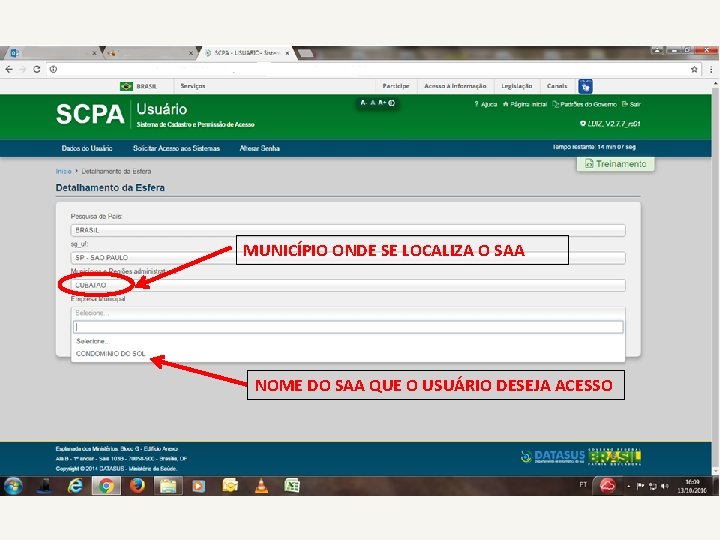The image size is (720, 540).
Task: Open the Chrome three-dot menu
Action: (x=711, y=69)
